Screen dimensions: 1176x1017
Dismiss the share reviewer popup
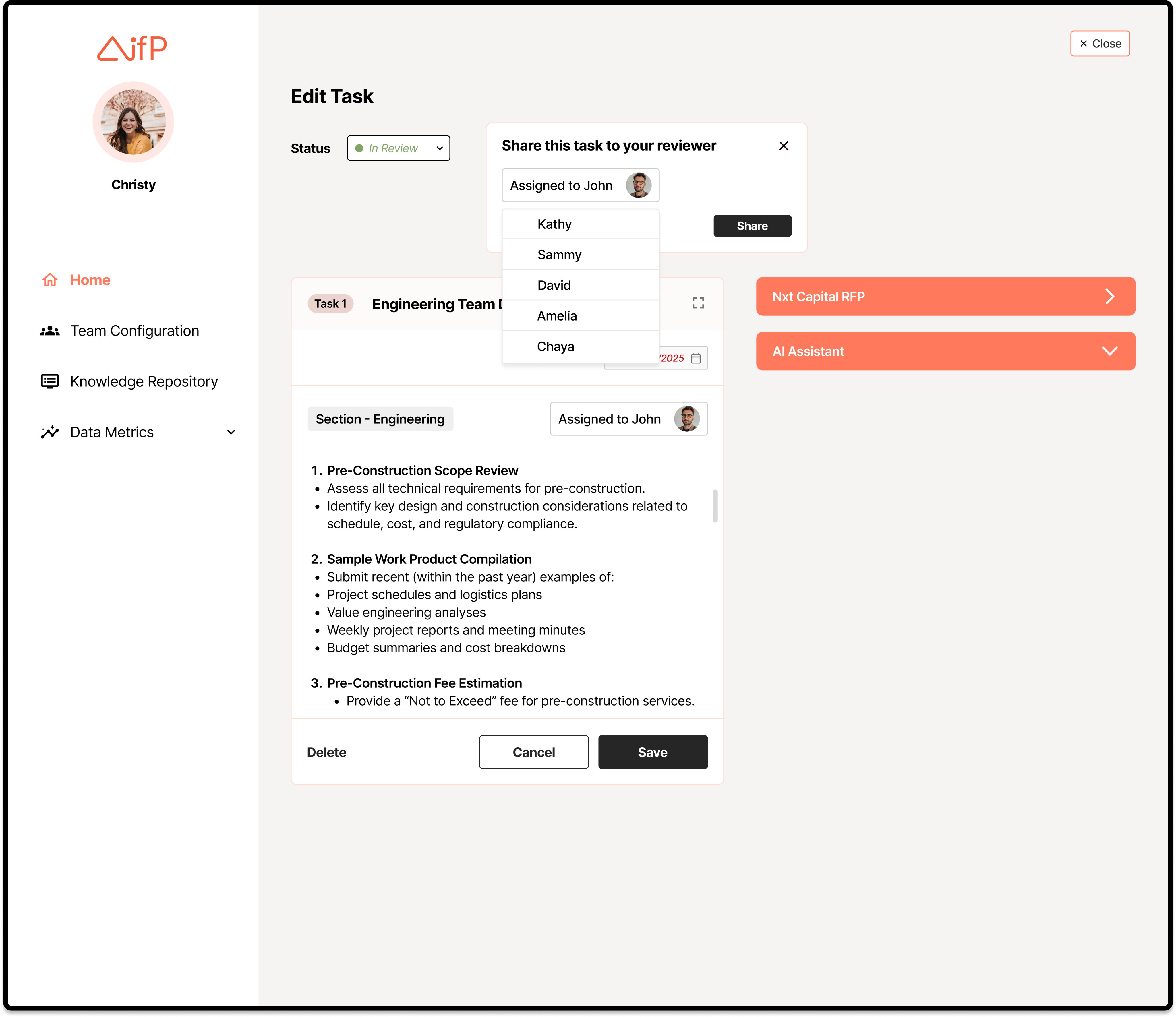(x=783, y=146)
